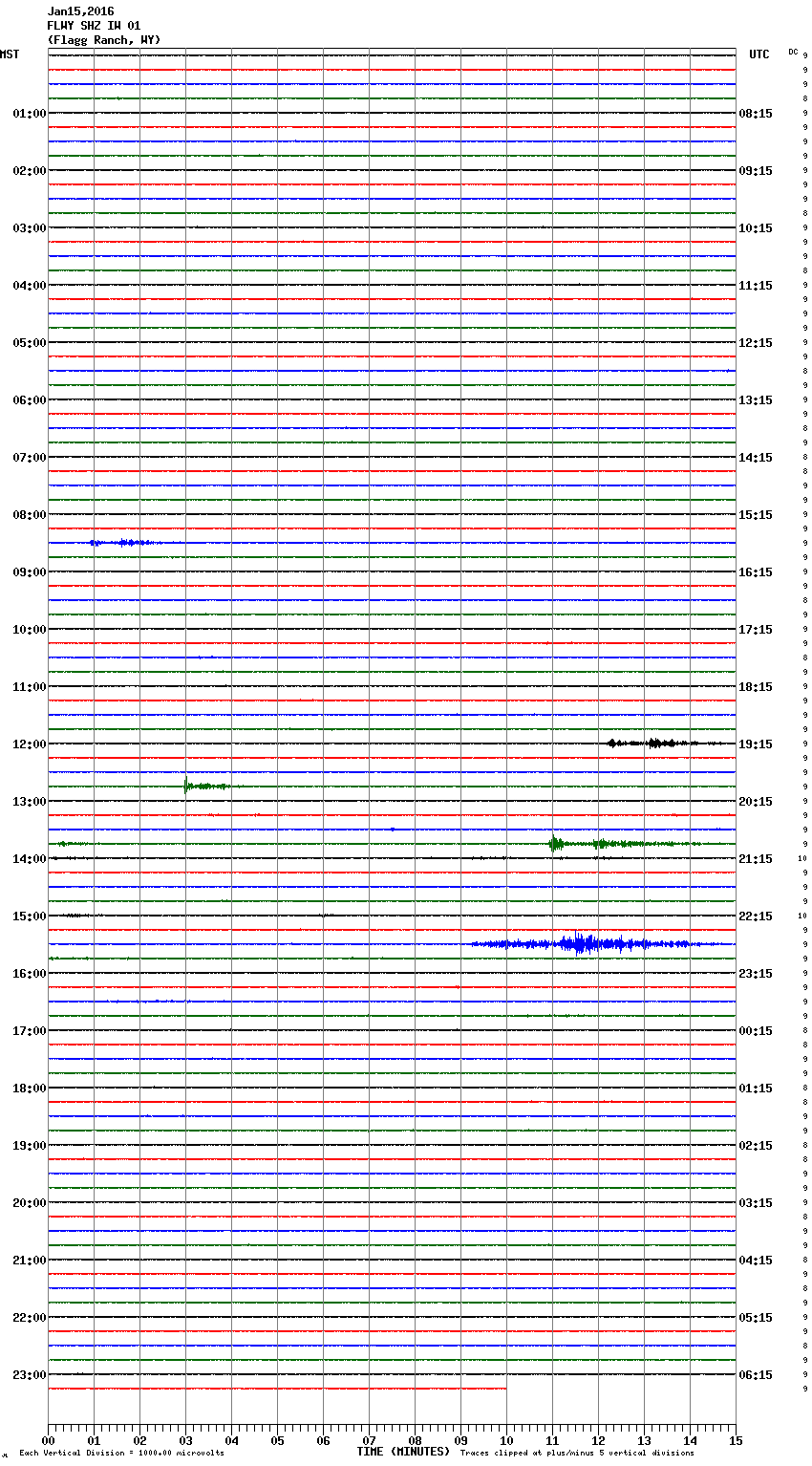The width and height of the screenshot is (812, 1466).
Task: Click the 23:00 MST time label
Action: [x=29, y=1375]
